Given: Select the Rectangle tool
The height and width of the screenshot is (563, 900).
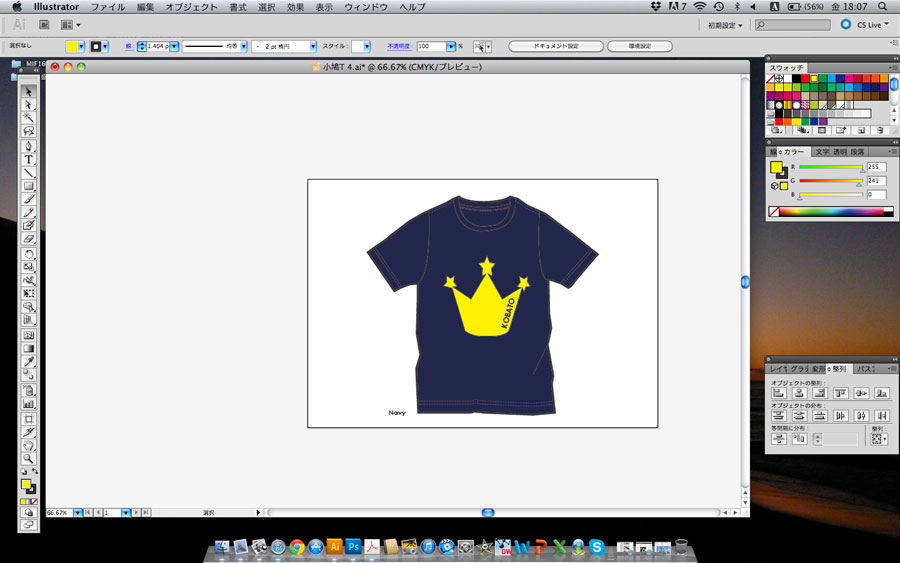Looking at the screenshot, I should (28, 186).
